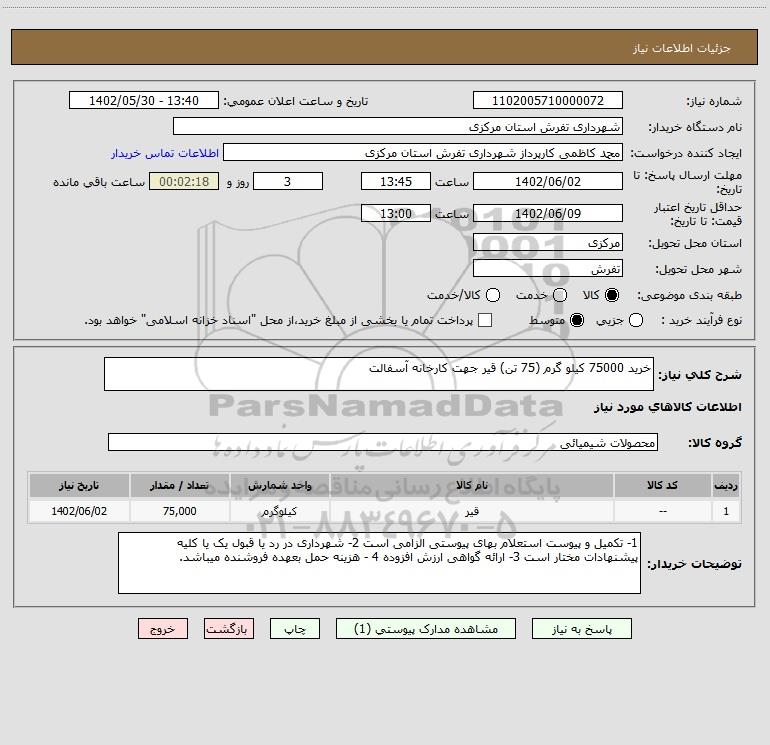Viewport: 770px width, 745px height.
Task: Click the row number 1 cell
Action: coord(726,511)
